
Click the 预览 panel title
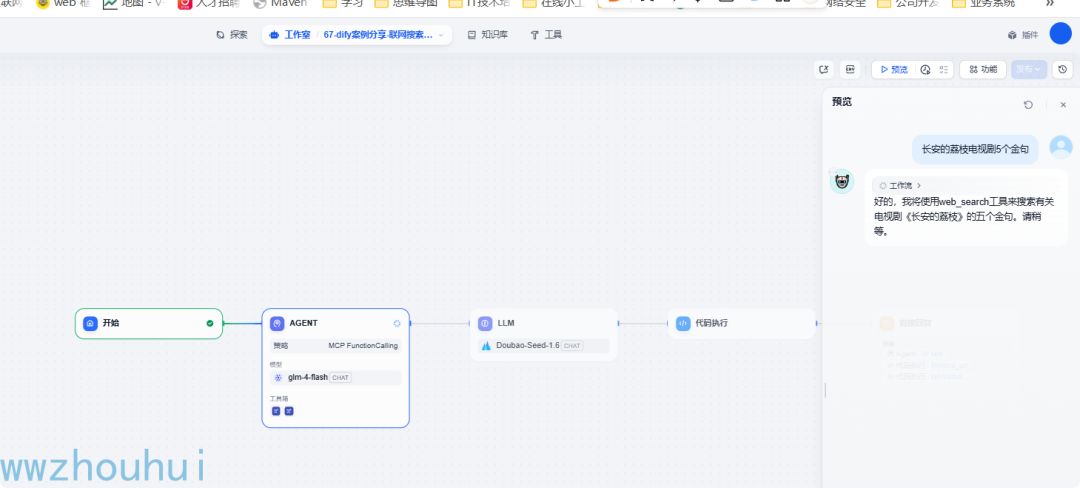pos(842,103)
